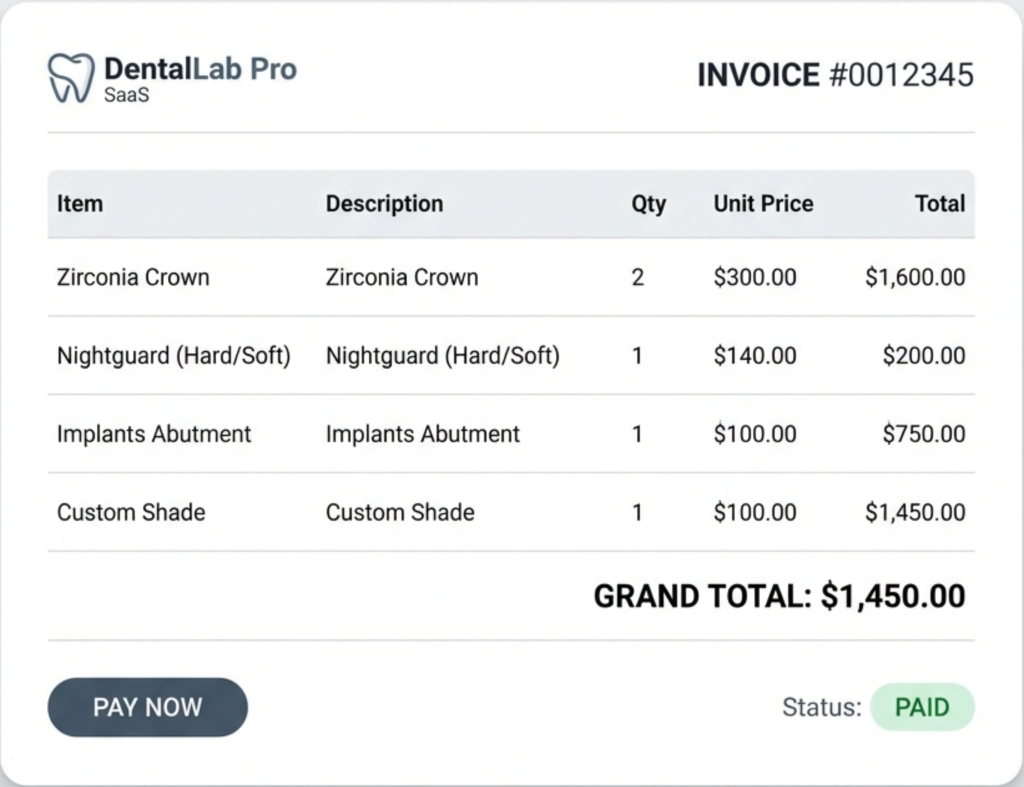The image size is (1024, 787).
Task: Select the Implants Abutment line item
Action: tap(152, 434)
